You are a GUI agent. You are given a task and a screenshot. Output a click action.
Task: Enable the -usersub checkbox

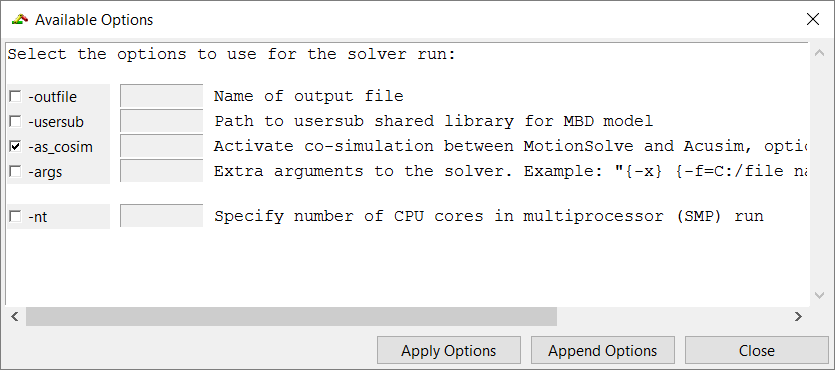(x=15, y=122)
